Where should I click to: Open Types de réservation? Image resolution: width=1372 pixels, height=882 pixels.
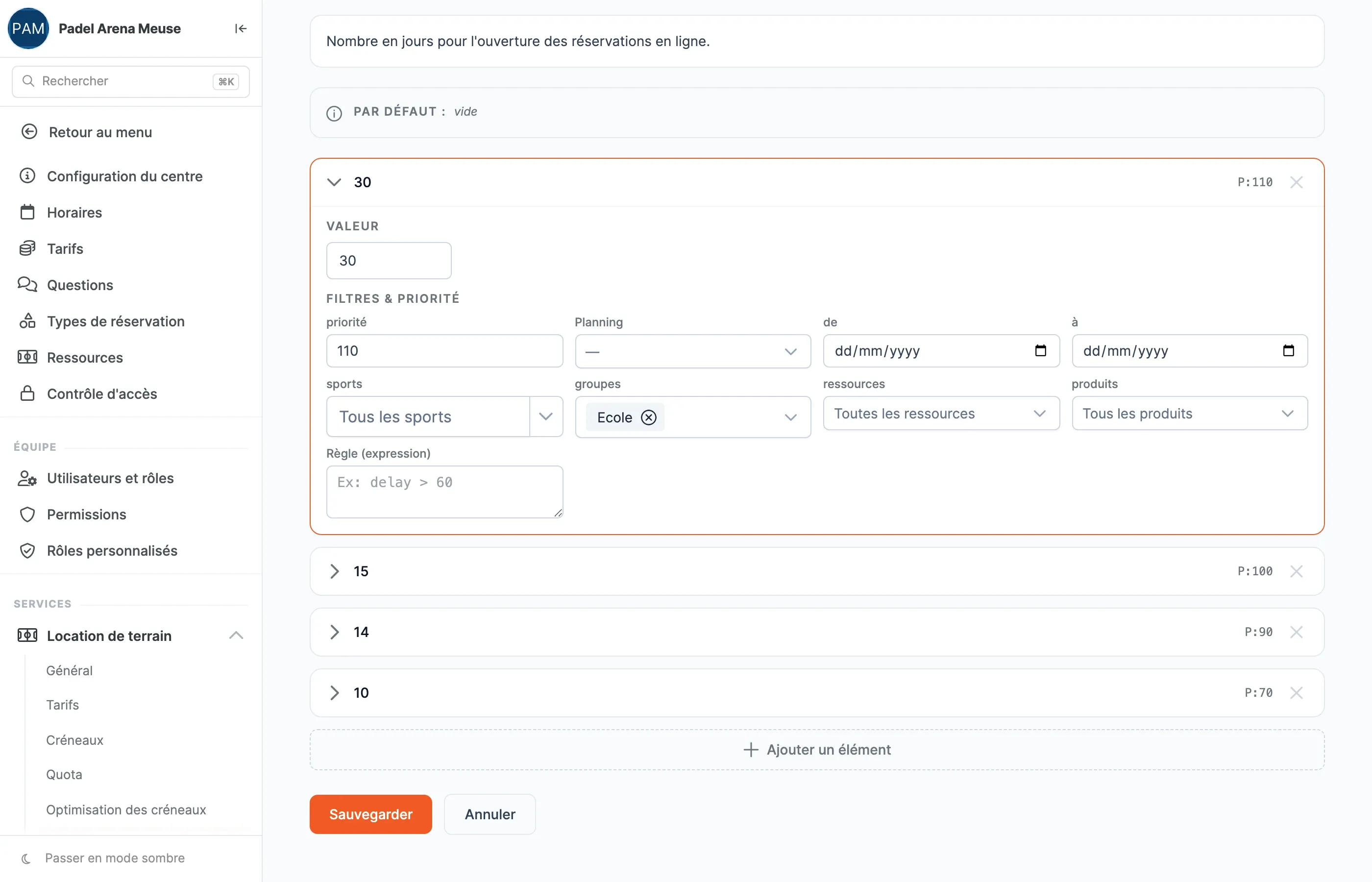pos(102,321)
